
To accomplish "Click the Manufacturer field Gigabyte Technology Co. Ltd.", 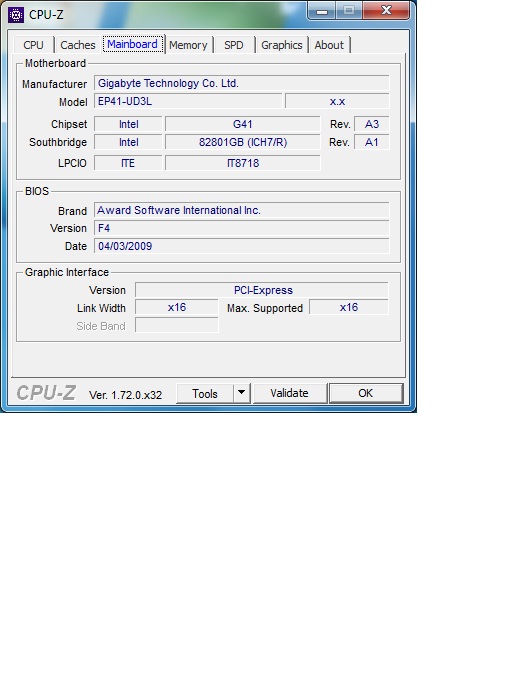I will click(x=242, y=83).
